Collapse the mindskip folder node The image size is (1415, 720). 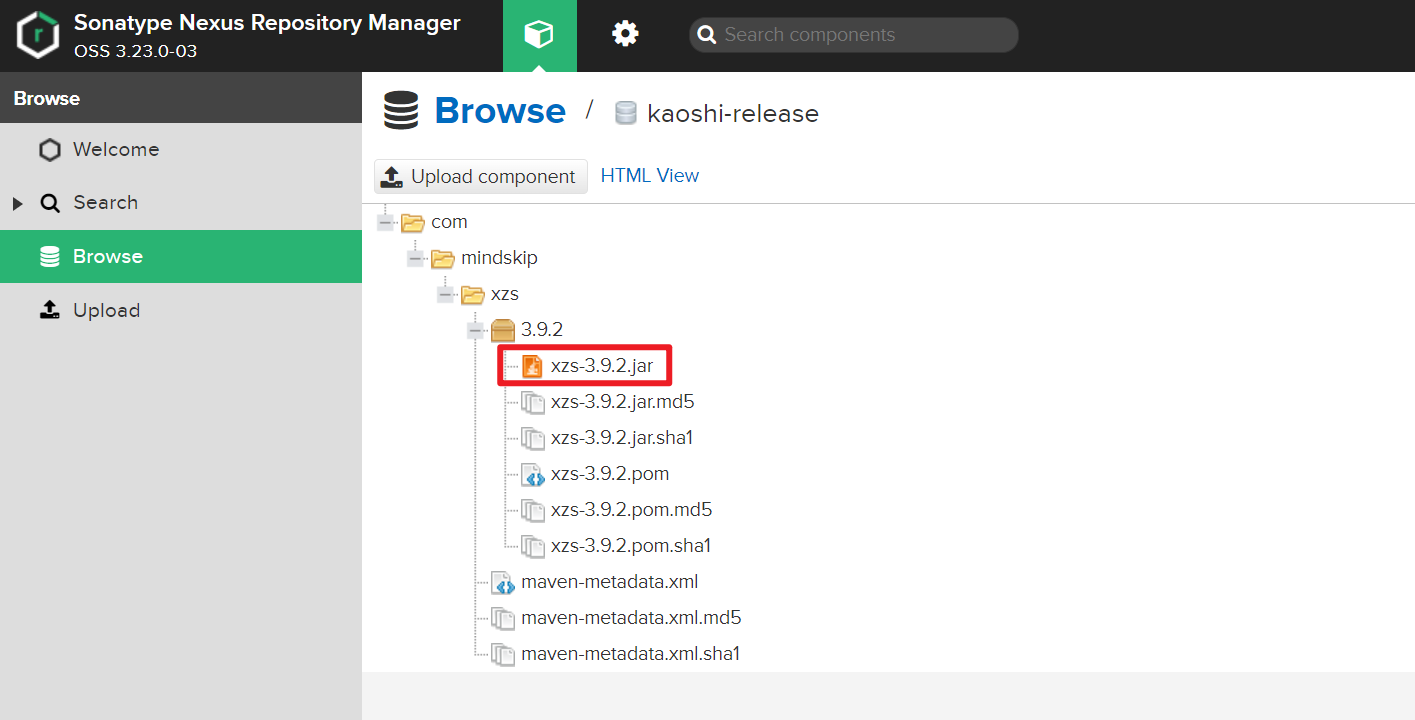pyautogui.click(x=416, y=258)
